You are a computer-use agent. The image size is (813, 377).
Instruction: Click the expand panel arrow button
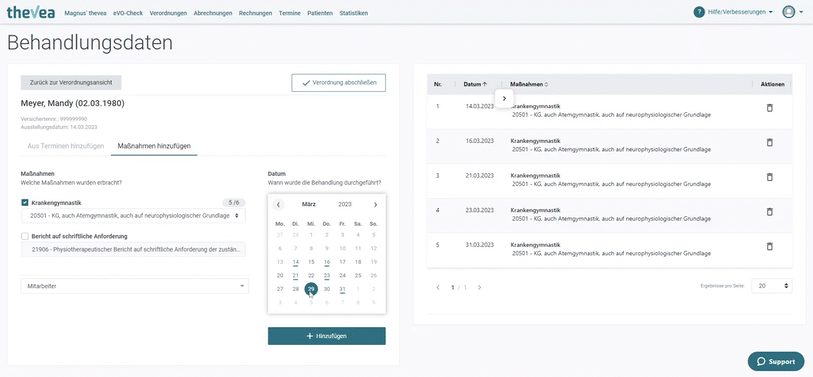[x=504, y=99]
